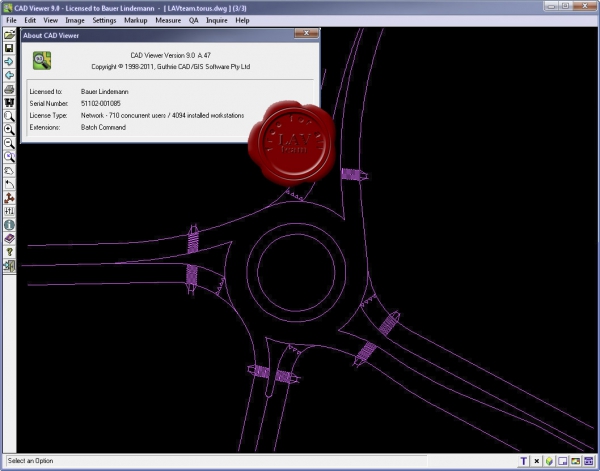The image size is (600, 471).
Task: Select the pan hand tool
Action: 9,171
